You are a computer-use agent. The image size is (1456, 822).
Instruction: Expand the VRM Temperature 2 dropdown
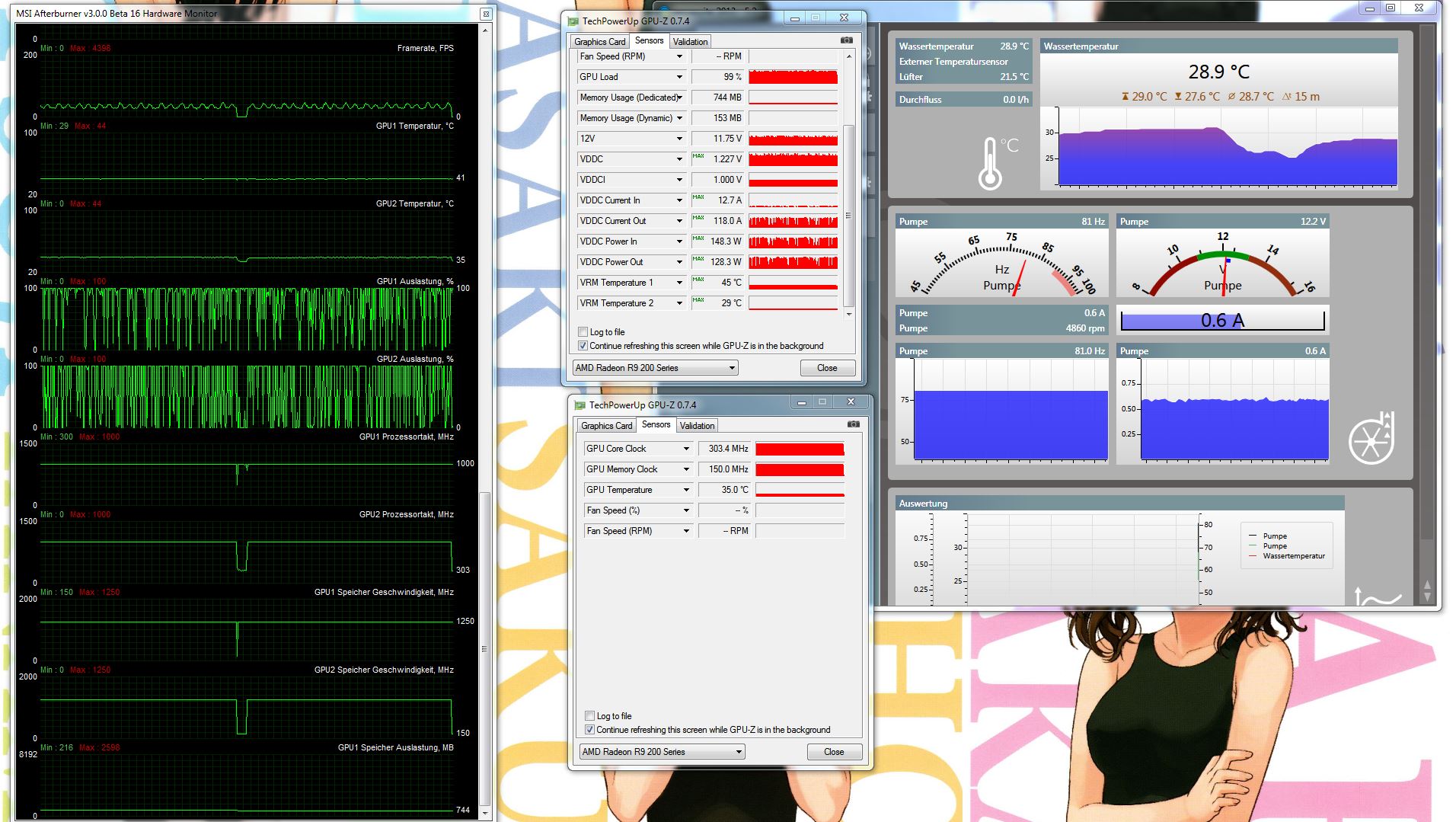coord(679,303)
